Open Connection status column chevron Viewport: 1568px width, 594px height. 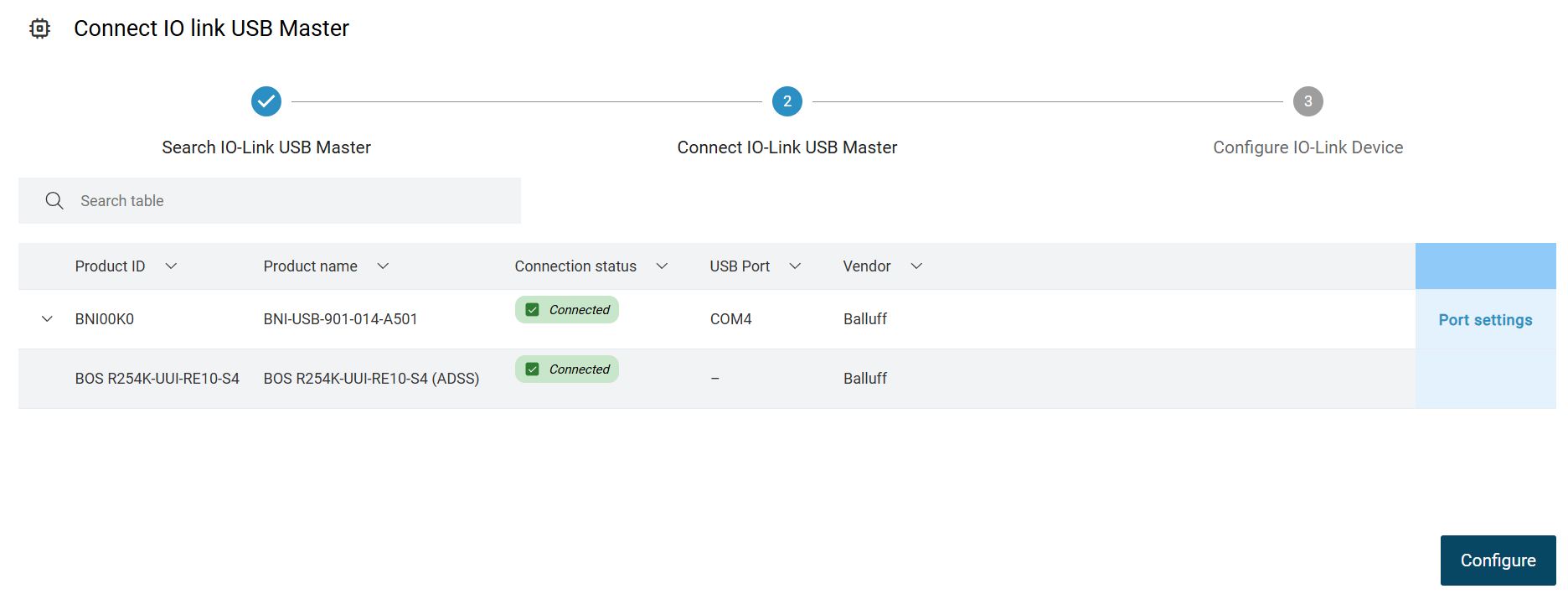pos(662,266)
